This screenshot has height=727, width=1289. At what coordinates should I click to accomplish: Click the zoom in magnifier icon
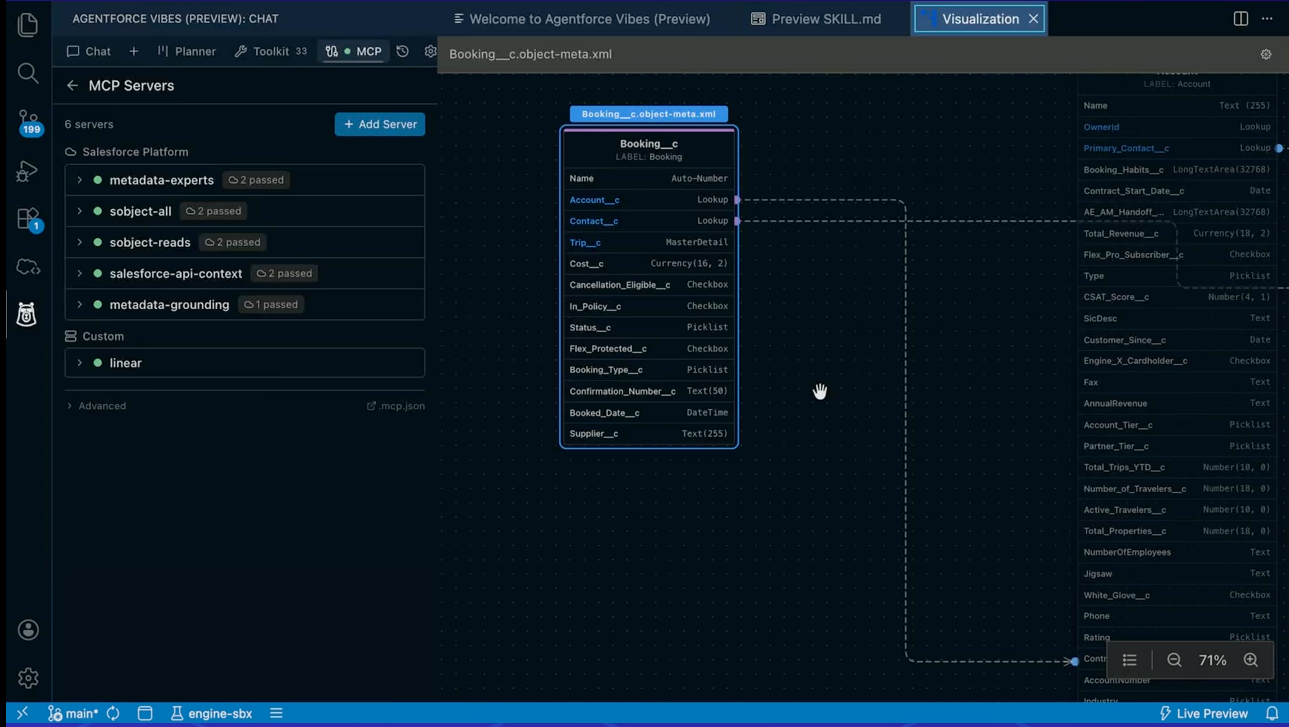(1250, 660)
